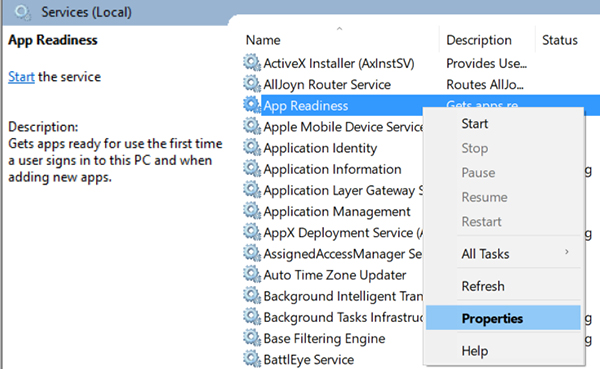This screenshot has height=369, width=600.
Task: Click the gear icon beside AppX Deployment Service
Action: [252, 232]
